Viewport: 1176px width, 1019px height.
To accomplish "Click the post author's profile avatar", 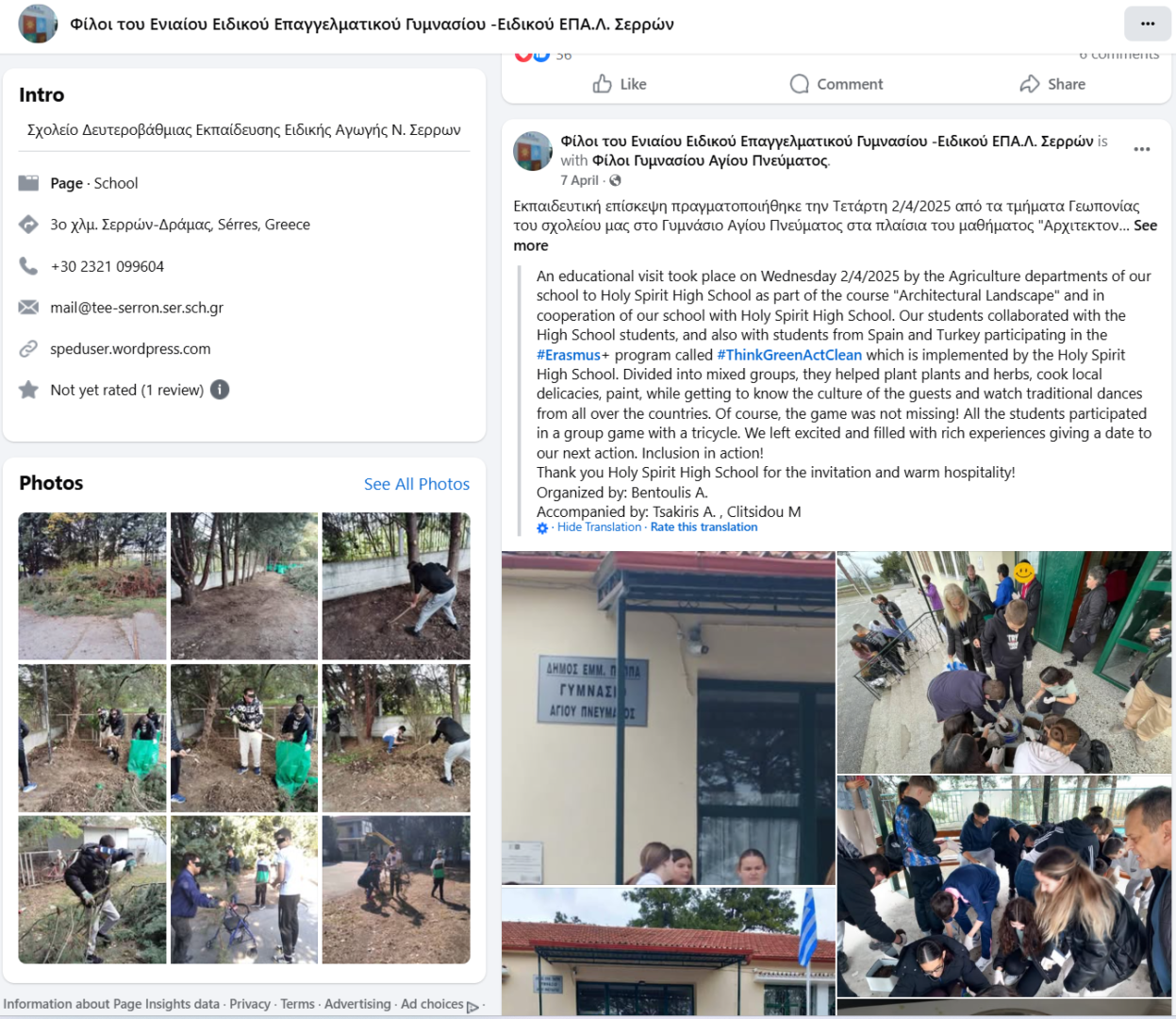I will coord(533,151).
